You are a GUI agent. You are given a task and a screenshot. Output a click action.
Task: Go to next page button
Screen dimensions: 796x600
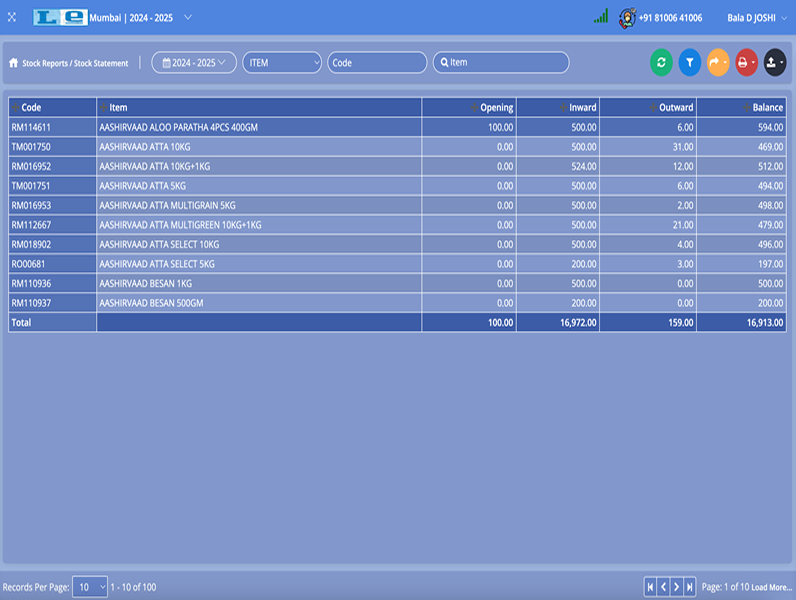coord(676,587)
